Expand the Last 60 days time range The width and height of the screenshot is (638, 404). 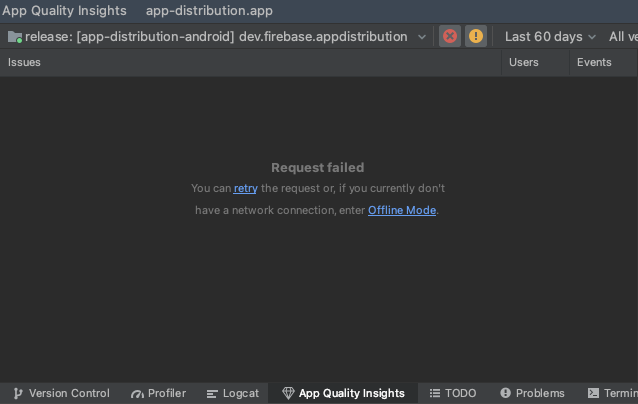tap(550, 36)
